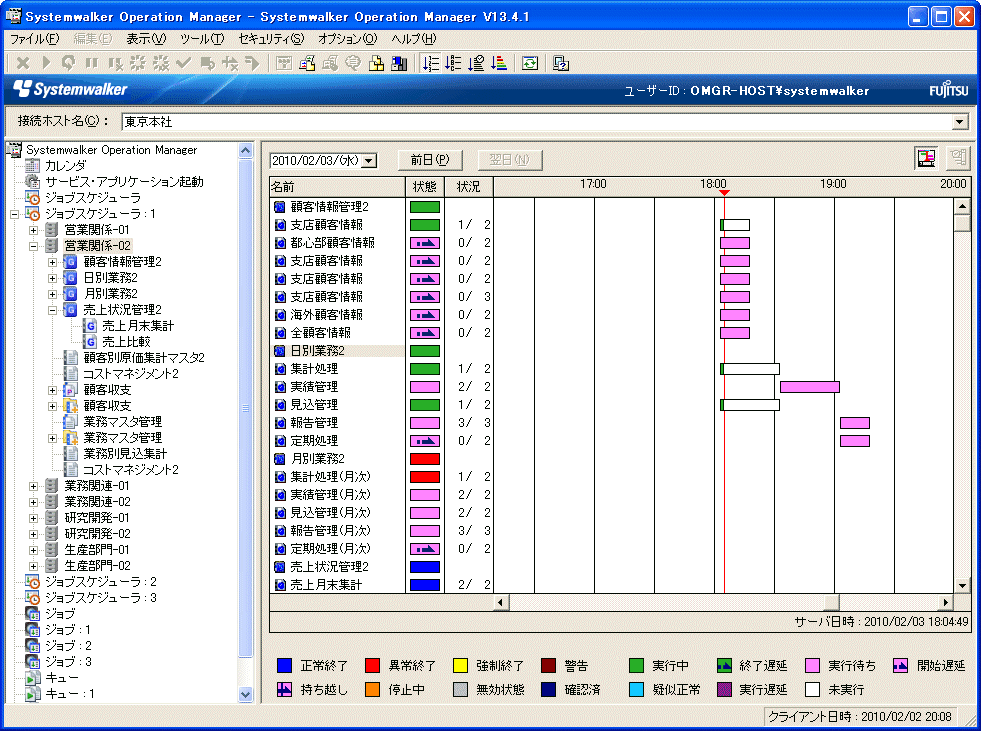Click the カレンダ calendar icon in tree
This screenshot has height=731, width=981.
click(x=33, y=166)
